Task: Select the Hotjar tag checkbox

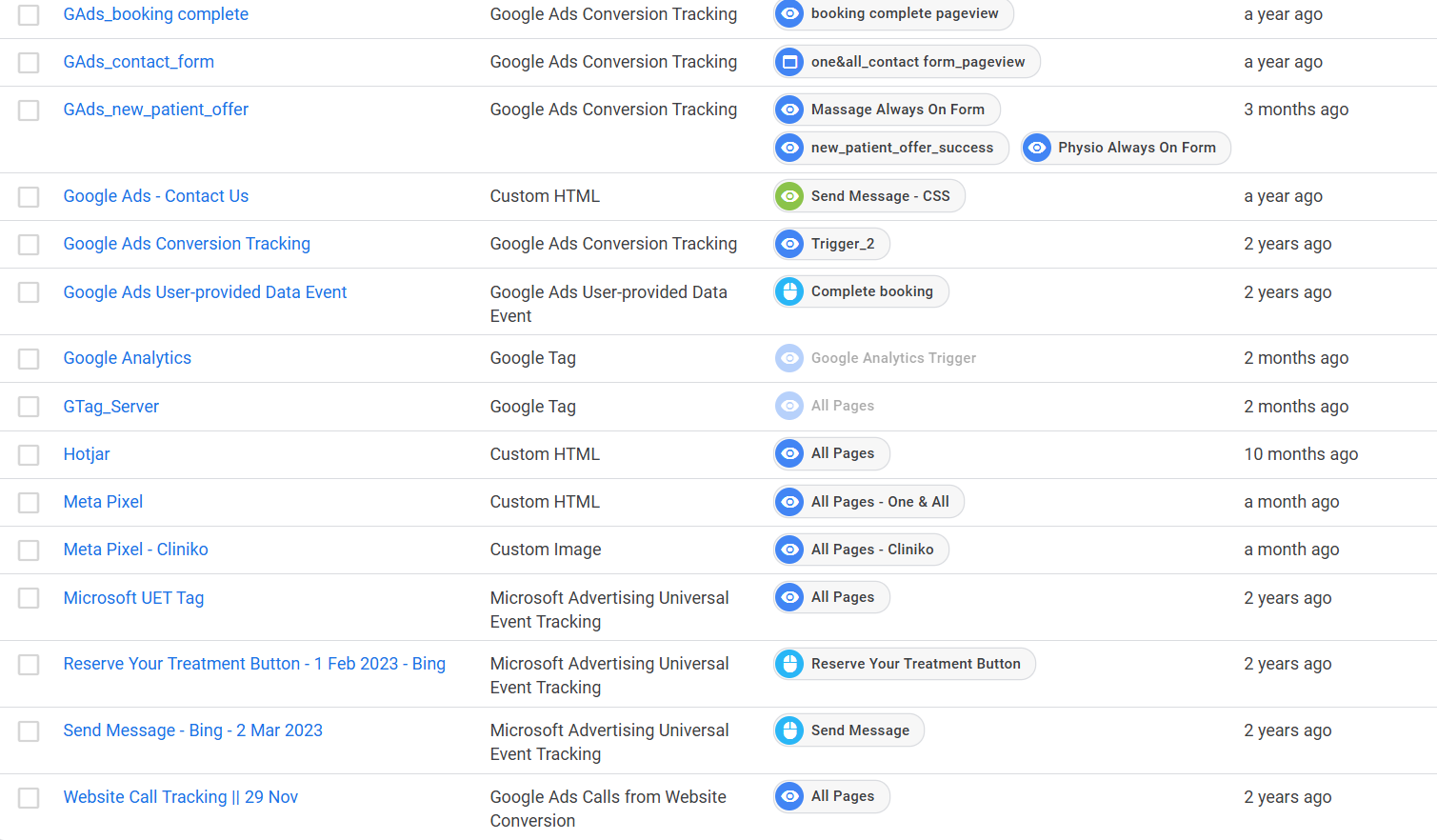Action: [30, 455]
